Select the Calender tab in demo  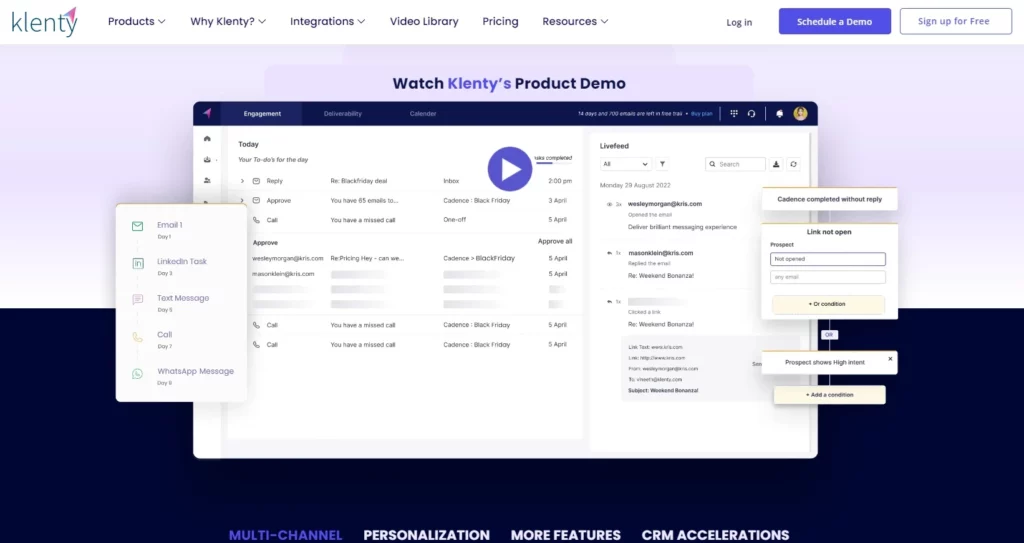pyautogui.click(x=423, y=114)
